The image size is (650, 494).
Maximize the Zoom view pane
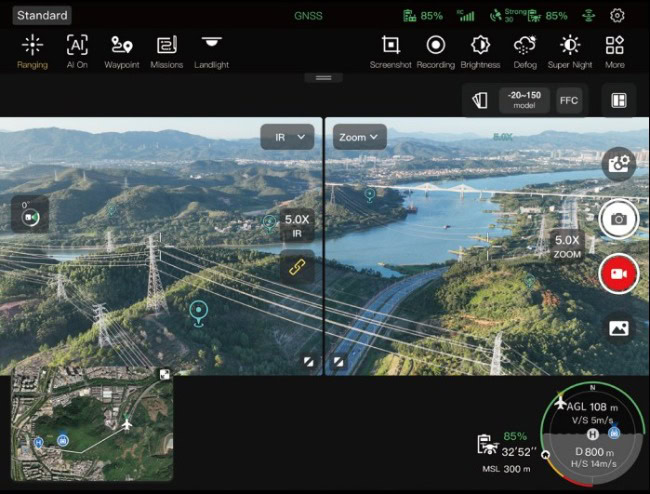[339, 362]
